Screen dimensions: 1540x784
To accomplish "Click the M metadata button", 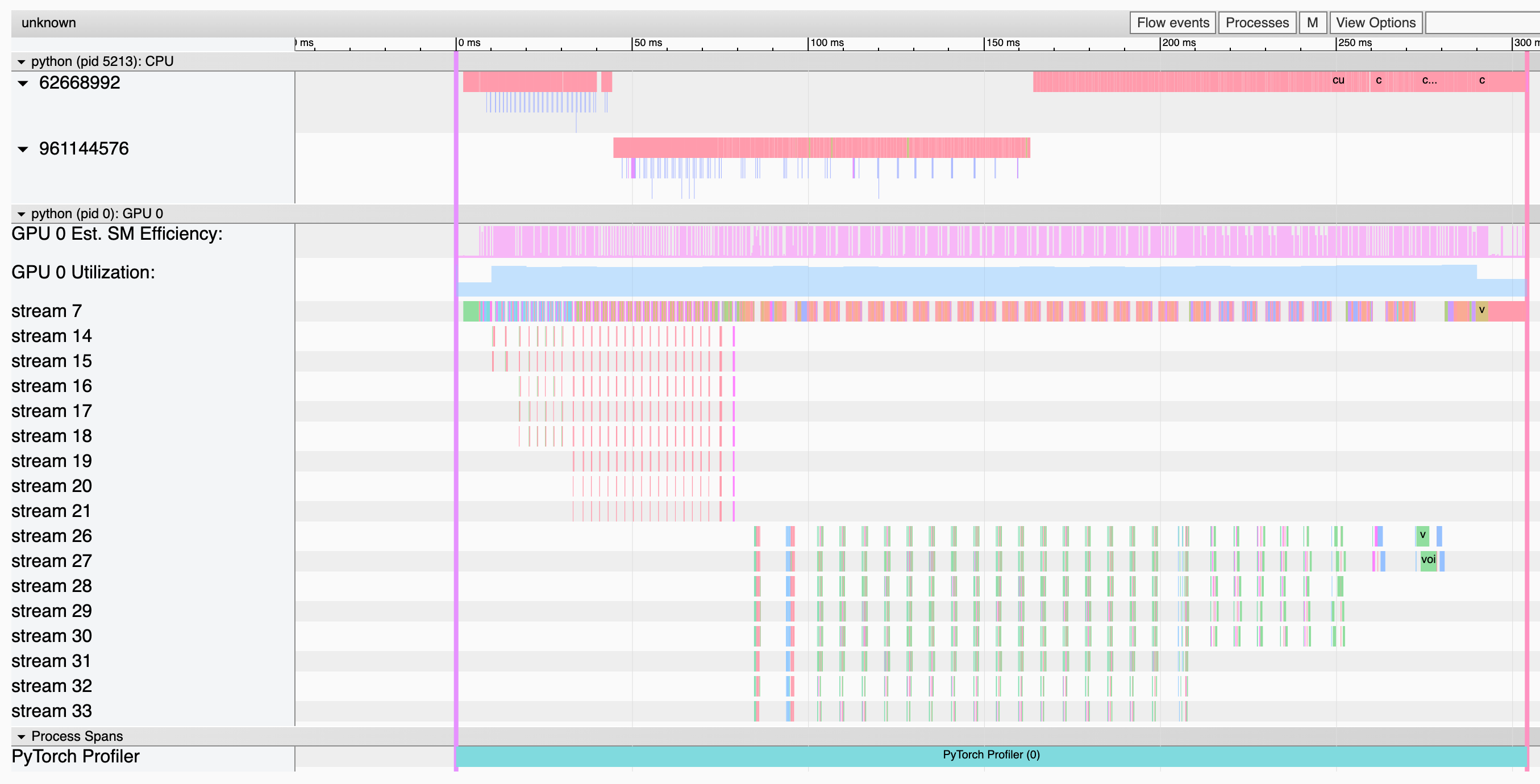I will tap(1312, 23).
